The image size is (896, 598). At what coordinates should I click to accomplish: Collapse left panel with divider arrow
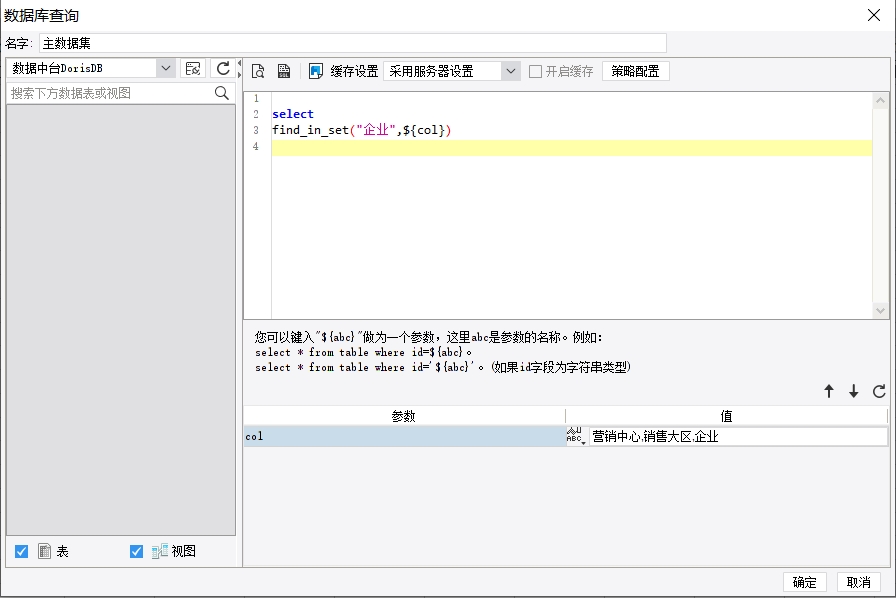coord(239,63)
